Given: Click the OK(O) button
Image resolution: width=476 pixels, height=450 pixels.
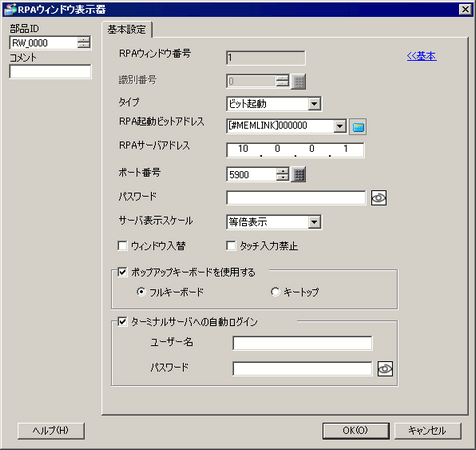Looking at the screenshot, I should pos(356,431).
